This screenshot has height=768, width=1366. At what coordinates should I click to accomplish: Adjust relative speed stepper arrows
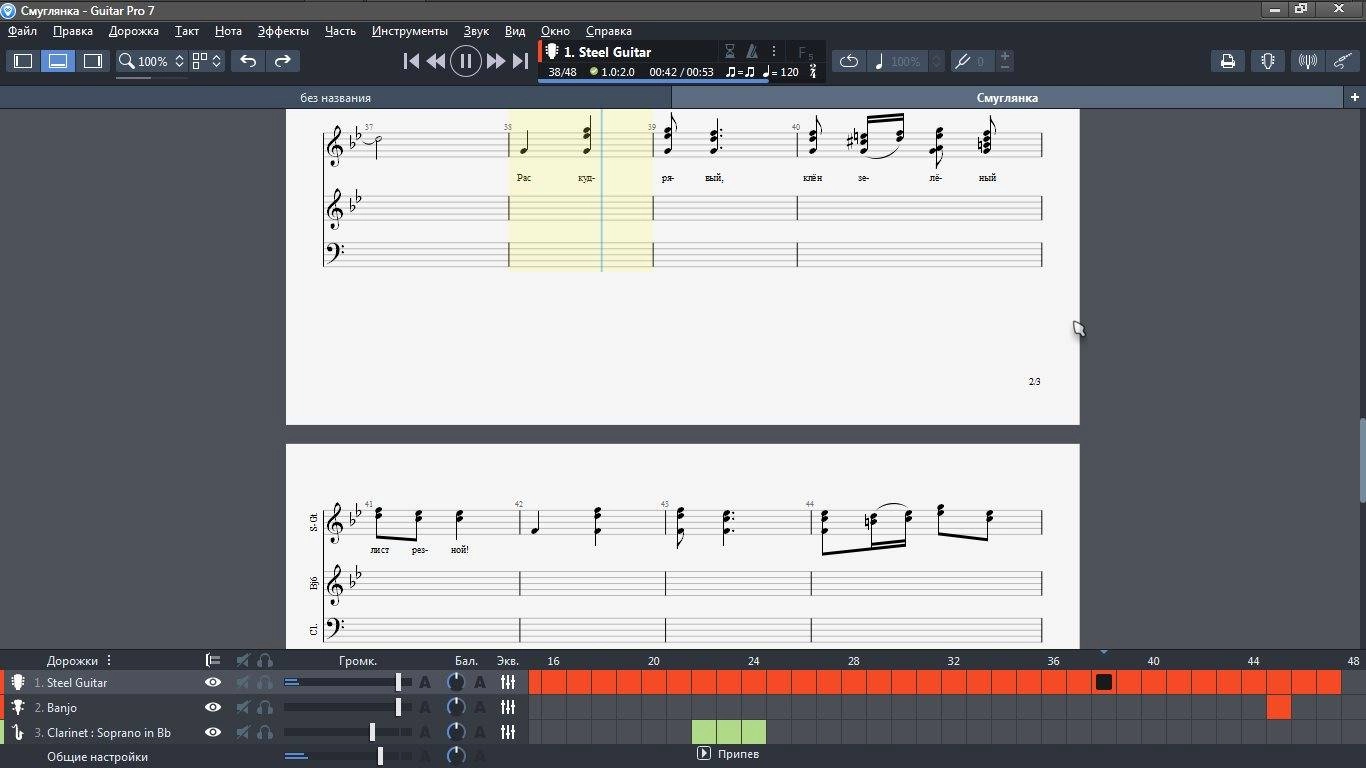pyautogui.click(x=936, y=61)
